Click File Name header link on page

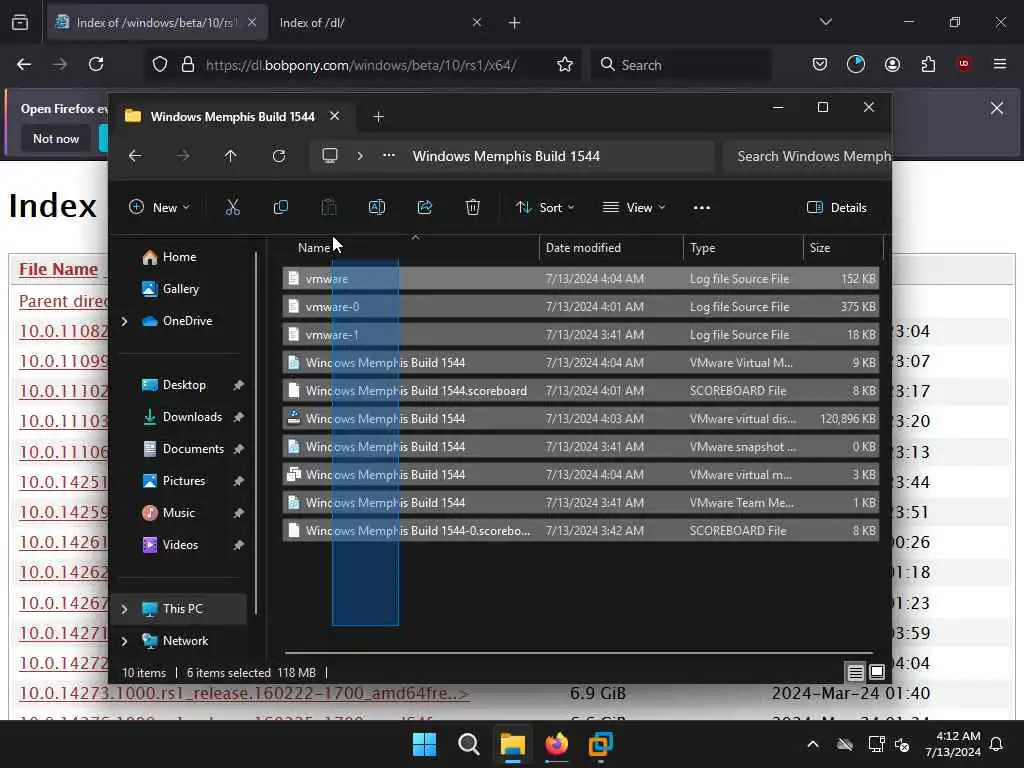click(x=58, y=269)
